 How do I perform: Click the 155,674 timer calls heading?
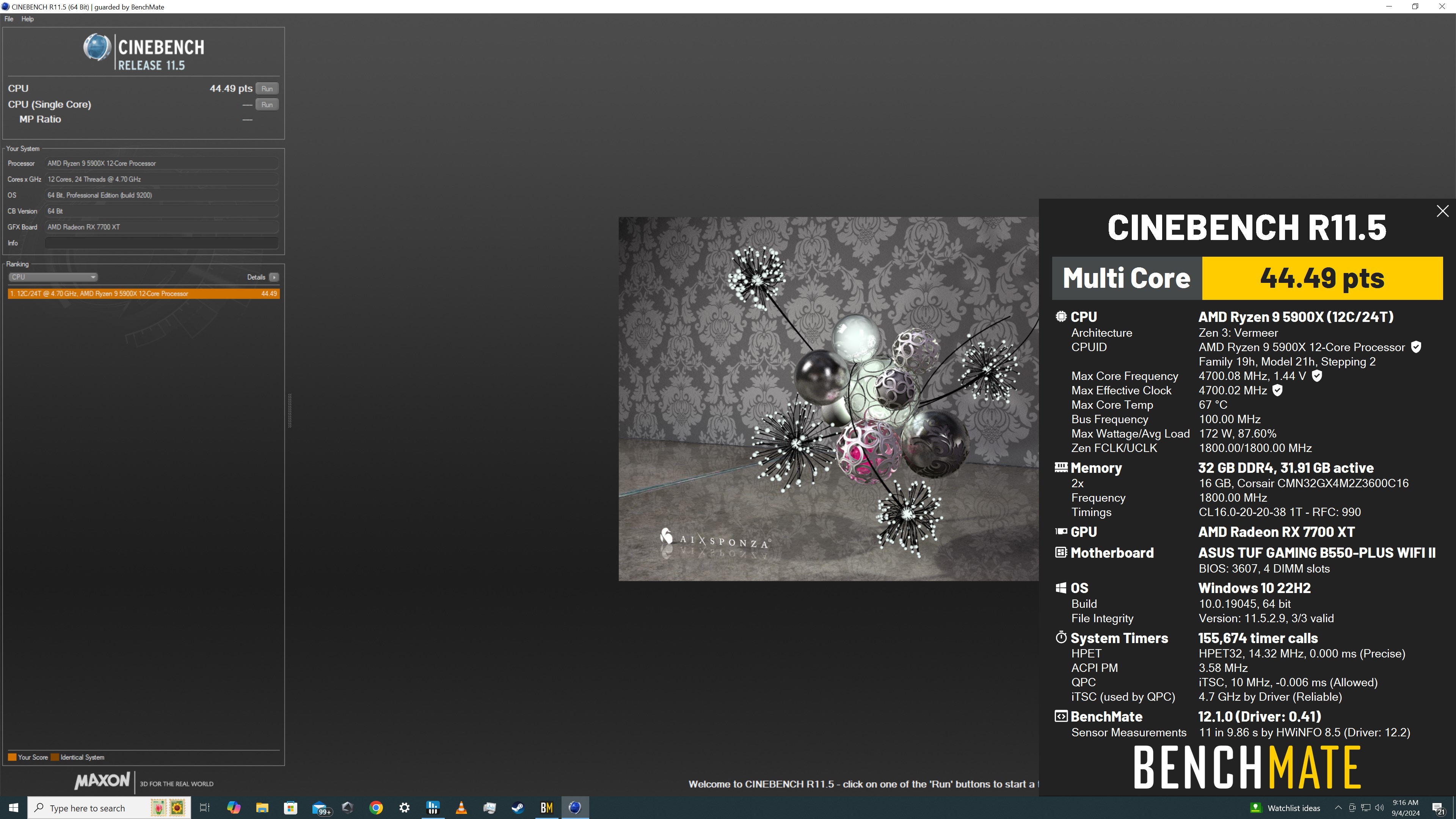click(1258, 638)
